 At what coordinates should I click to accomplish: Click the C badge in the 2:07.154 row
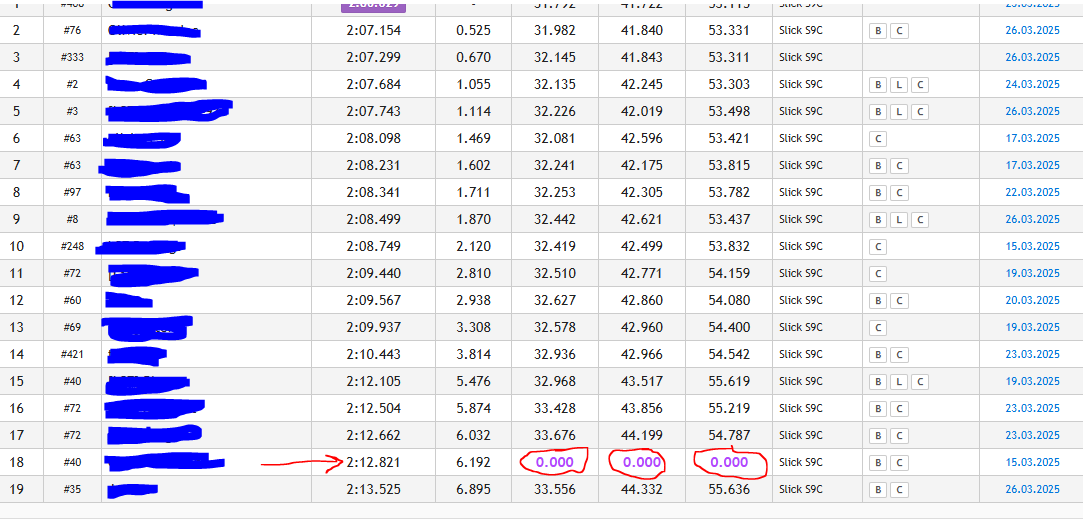tap(899, 30)
